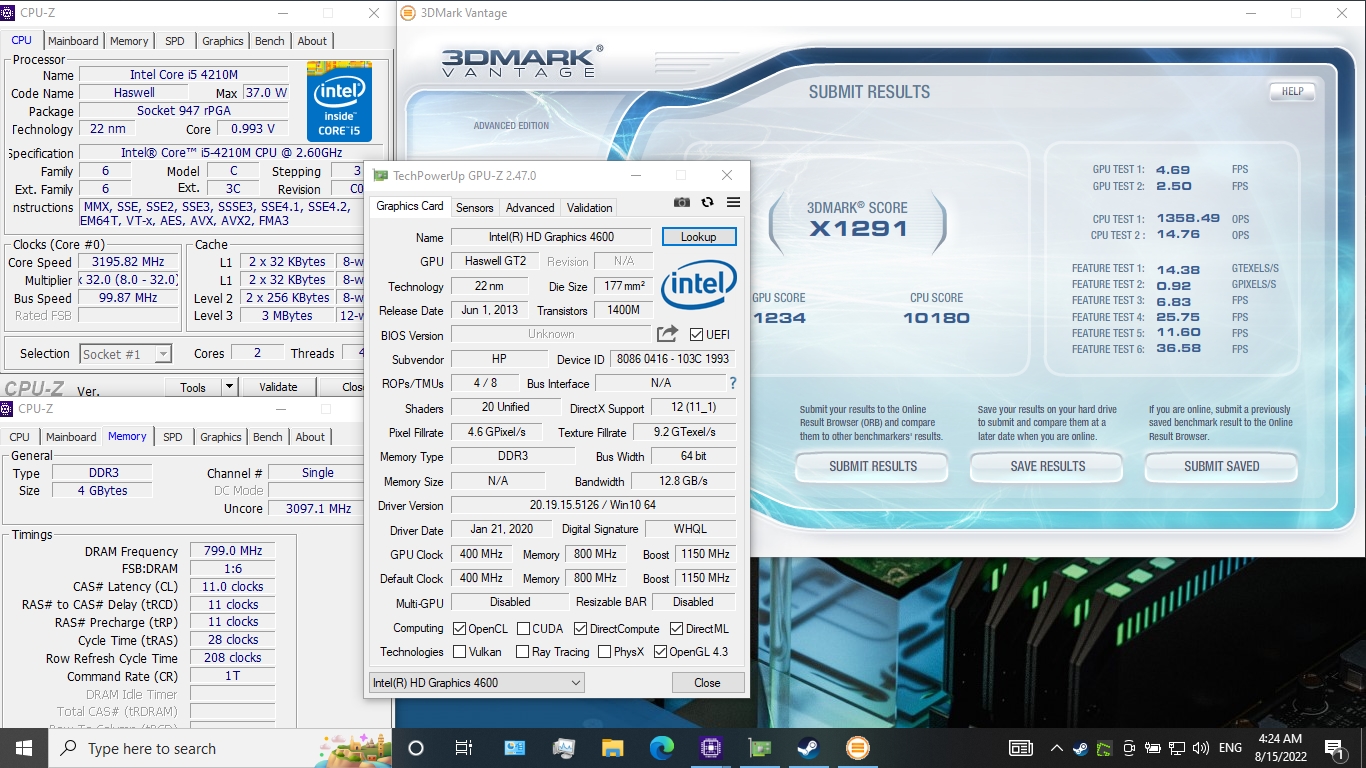Click the Driver Version value field
The width and height of the screenshot is (1366, 768).
593,506
